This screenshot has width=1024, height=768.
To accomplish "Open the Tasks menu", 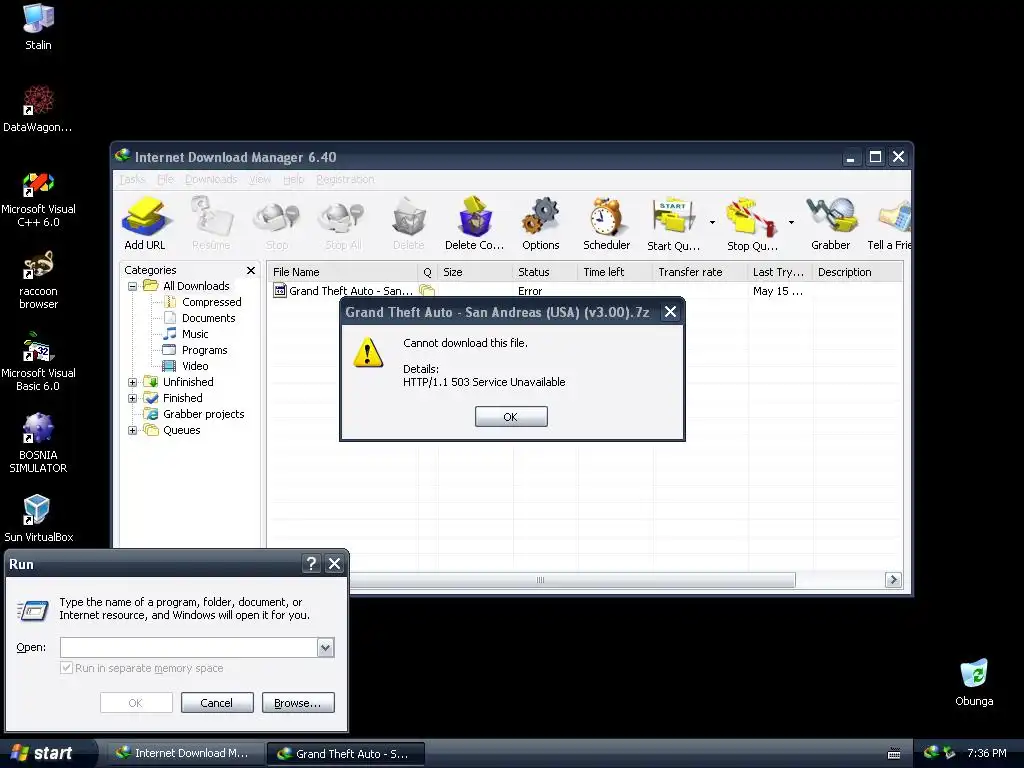I will coord(132,180).
